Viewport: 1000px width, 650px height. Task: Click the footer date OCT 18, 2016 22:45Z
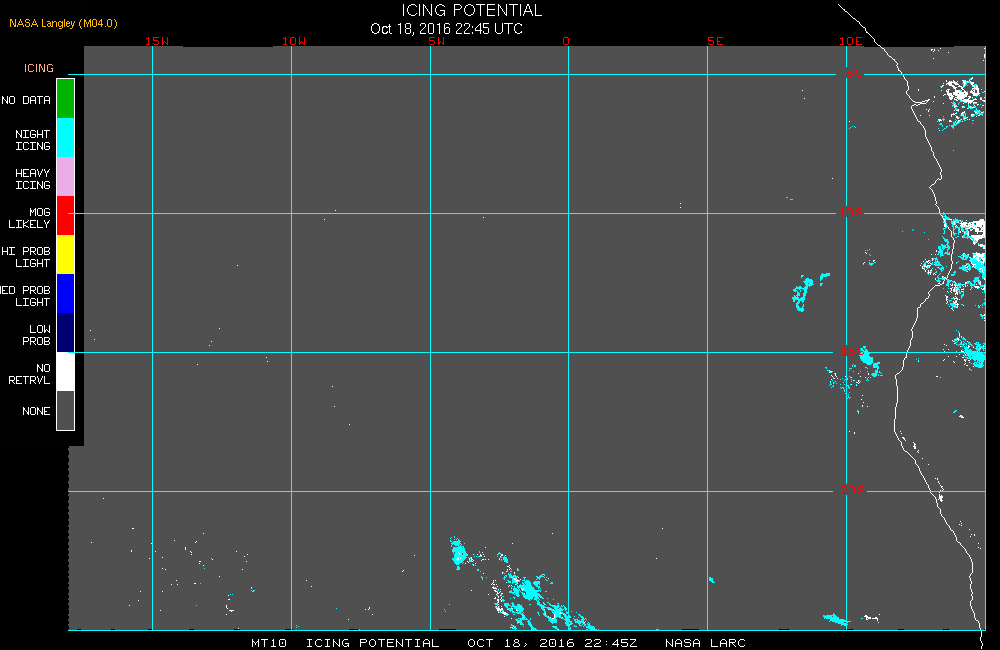(x=552, y=643)
